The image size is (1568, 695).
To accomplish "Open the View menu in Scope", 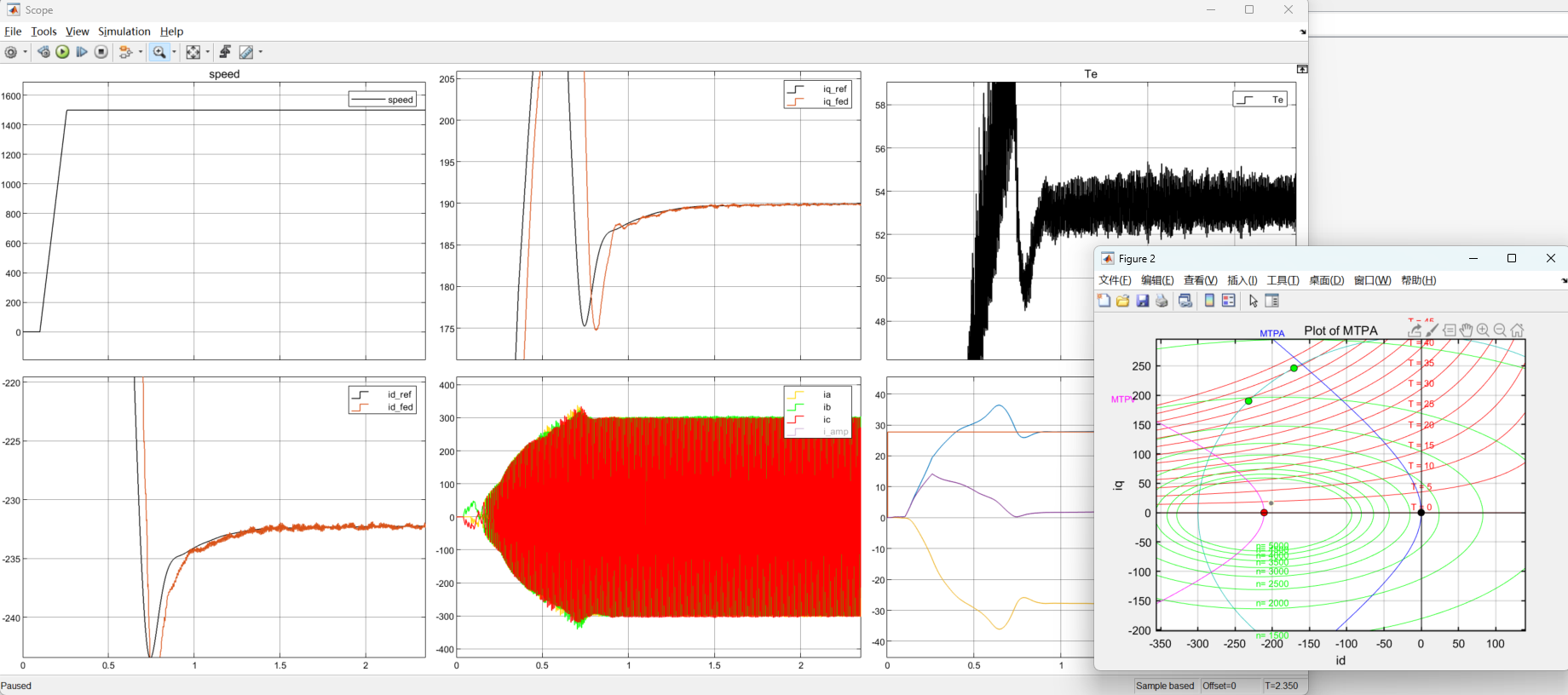I will point(77,32).
